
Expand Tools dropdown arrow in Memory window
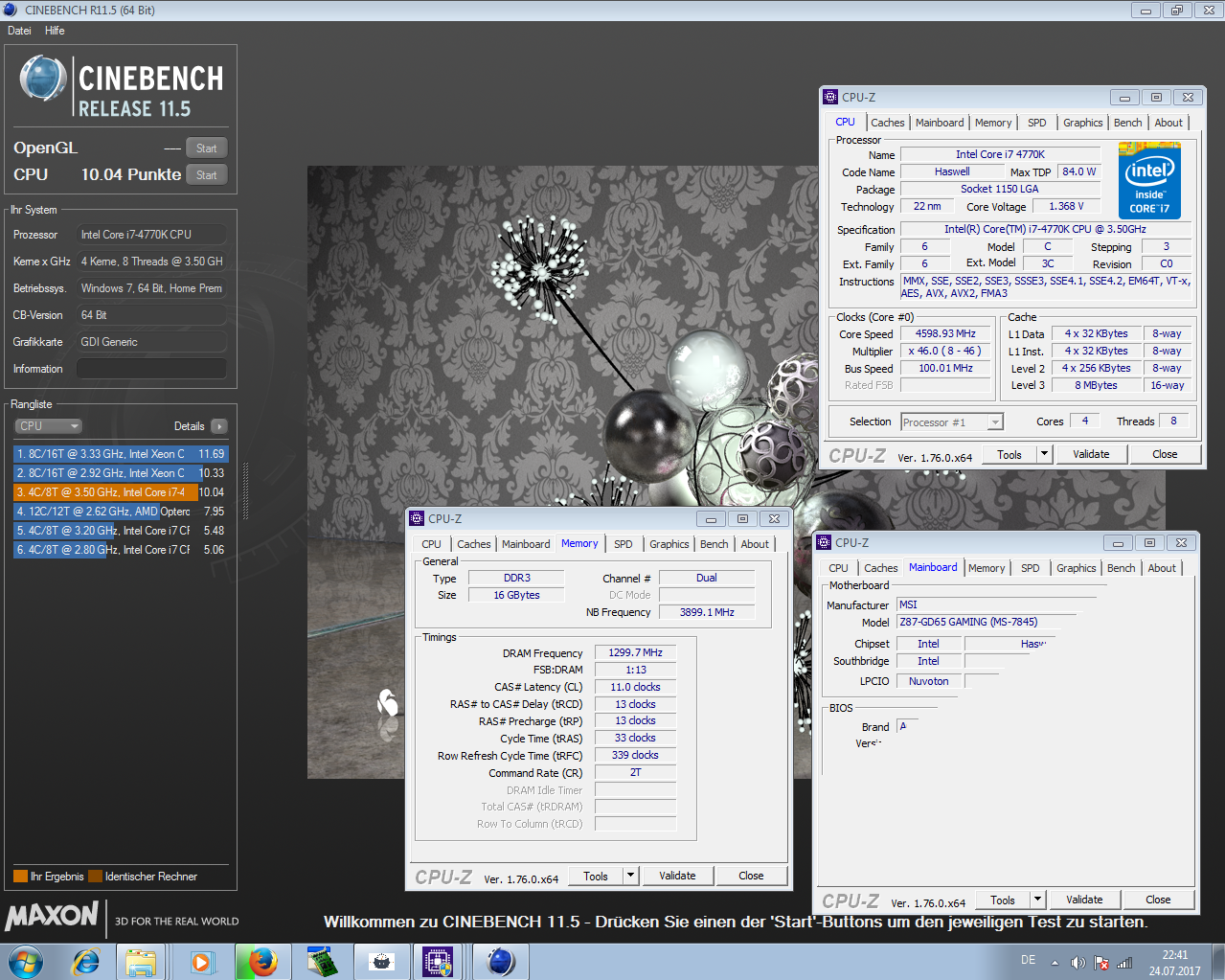[x=631, y=876]
